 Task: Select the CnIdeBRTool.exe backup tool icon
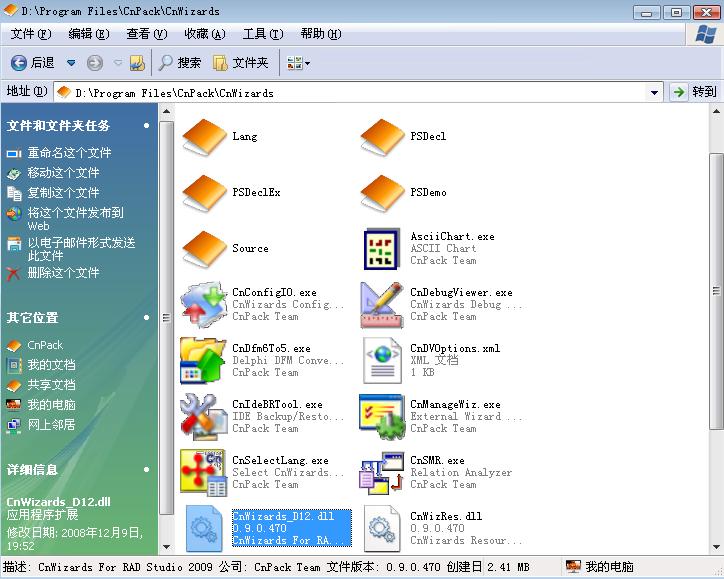[x=204, y=417]
